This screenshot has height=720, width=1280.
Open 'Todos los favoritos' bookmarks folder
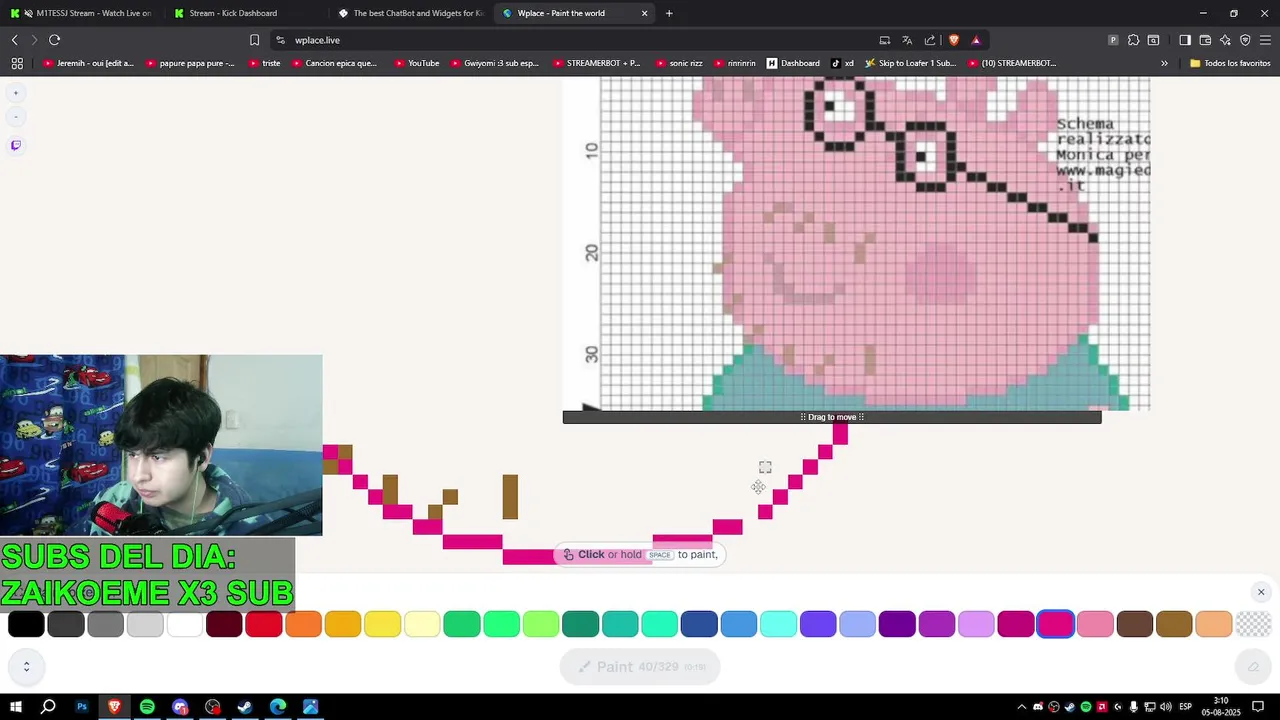pyautogui.click(x=1230, y=63)
